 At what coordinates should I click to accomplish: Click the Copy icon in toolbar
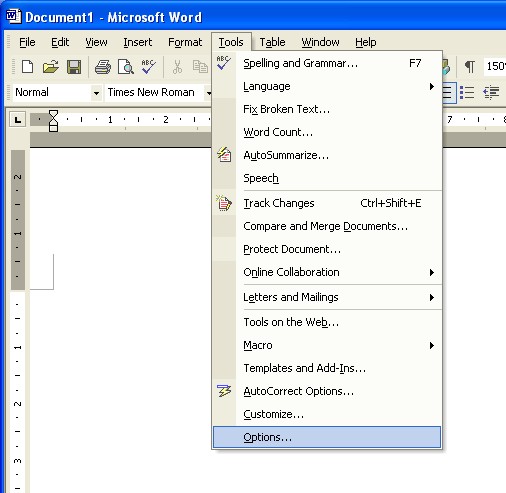pos(200,66)
